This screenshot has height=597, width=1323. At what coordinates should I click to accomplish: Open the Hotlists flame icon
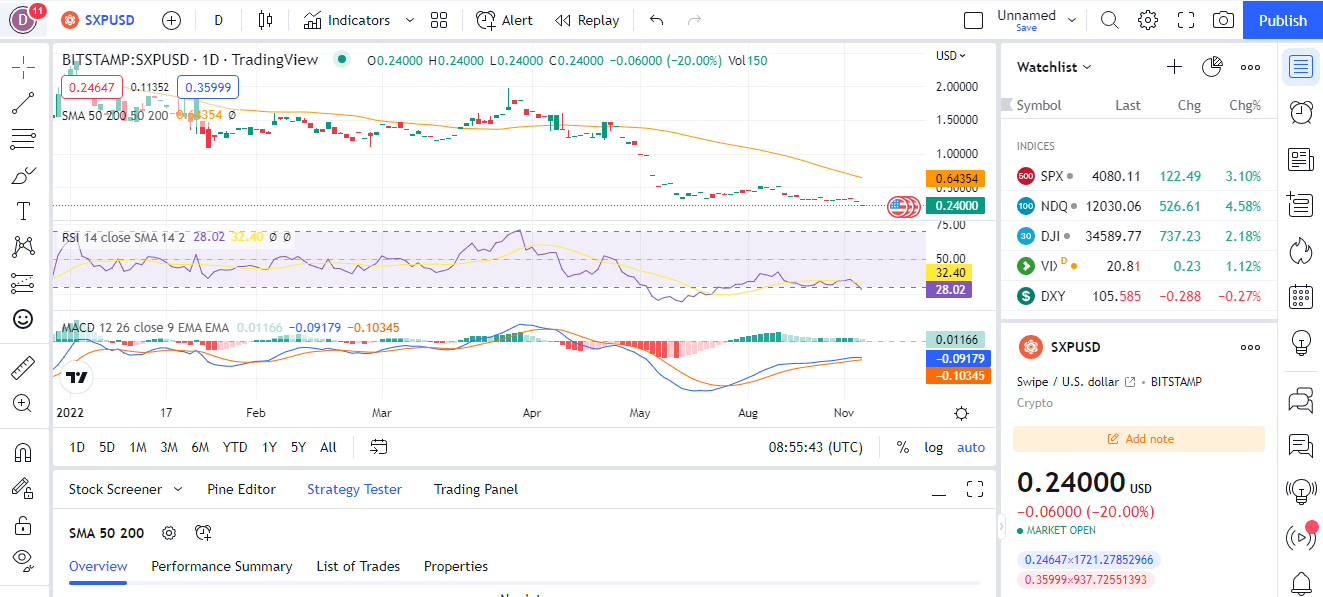coord(1301,250)
